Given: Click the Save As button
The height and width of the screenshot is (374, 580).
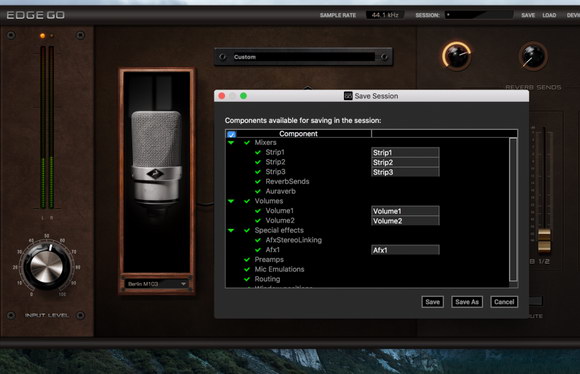Looking at the screenshot, I should pos(467,302).
